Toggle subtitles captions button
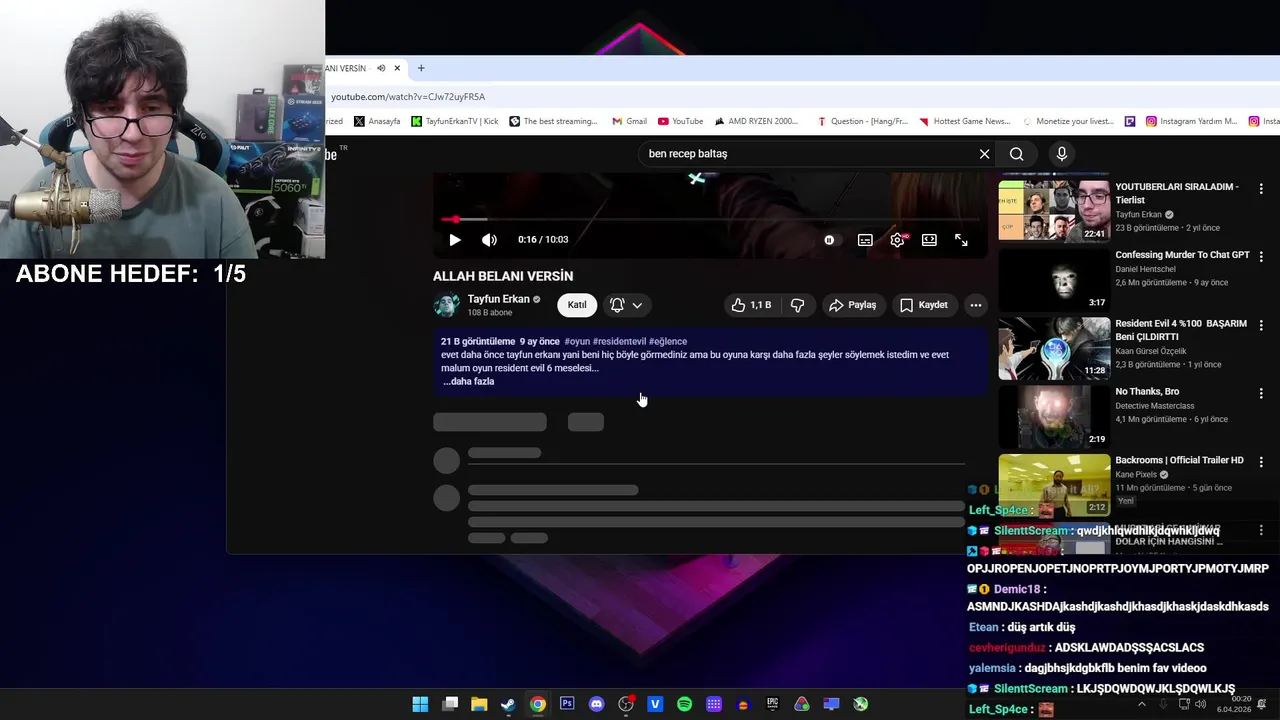This screenshot has height=720, width=1280. coord(865,240)
